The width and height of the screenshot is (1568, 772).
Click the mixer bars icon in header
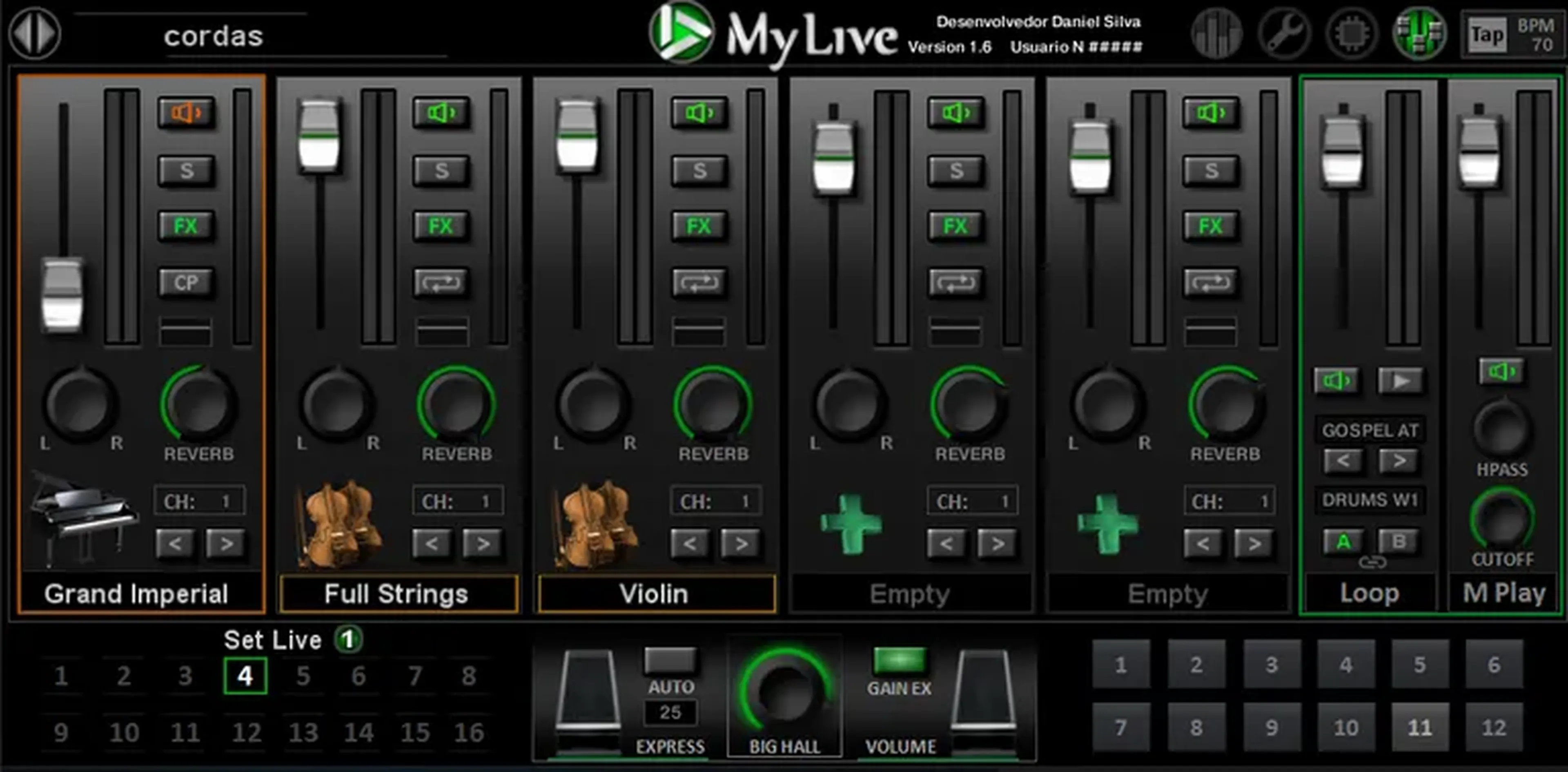pyautogui.click(x=1216, y=33)
